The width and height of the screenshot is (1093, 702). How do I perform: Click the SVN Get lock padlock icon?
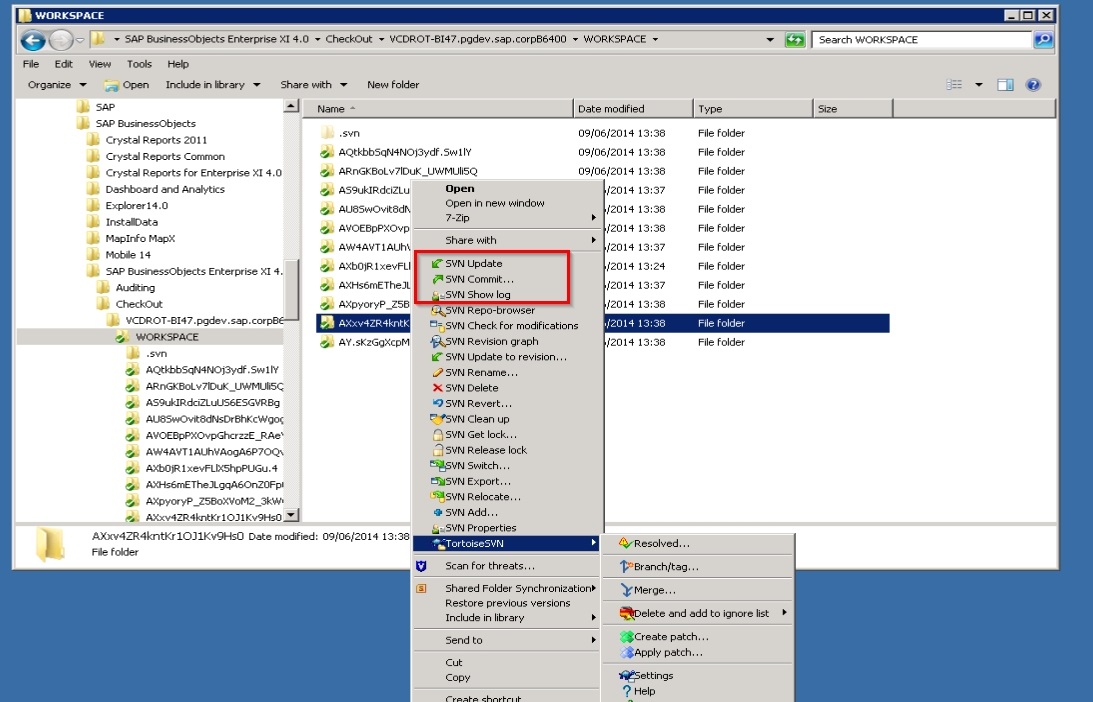click(438, 434)
